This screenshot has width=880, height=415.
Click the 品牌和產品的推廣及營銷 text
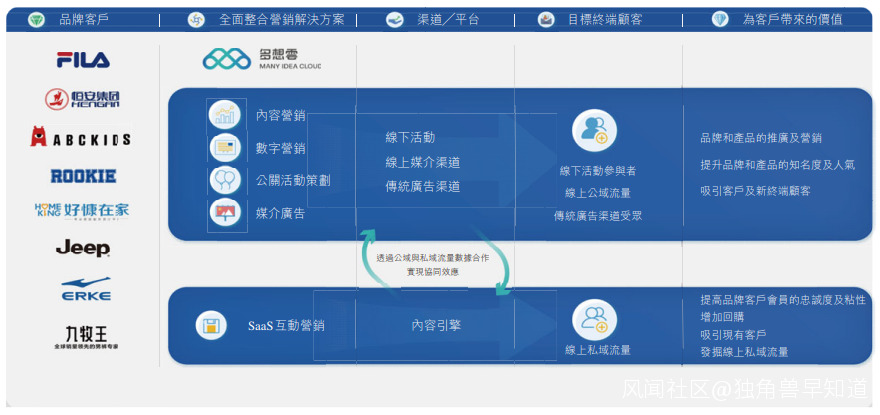pyautogui.click(x=761, y=139)
